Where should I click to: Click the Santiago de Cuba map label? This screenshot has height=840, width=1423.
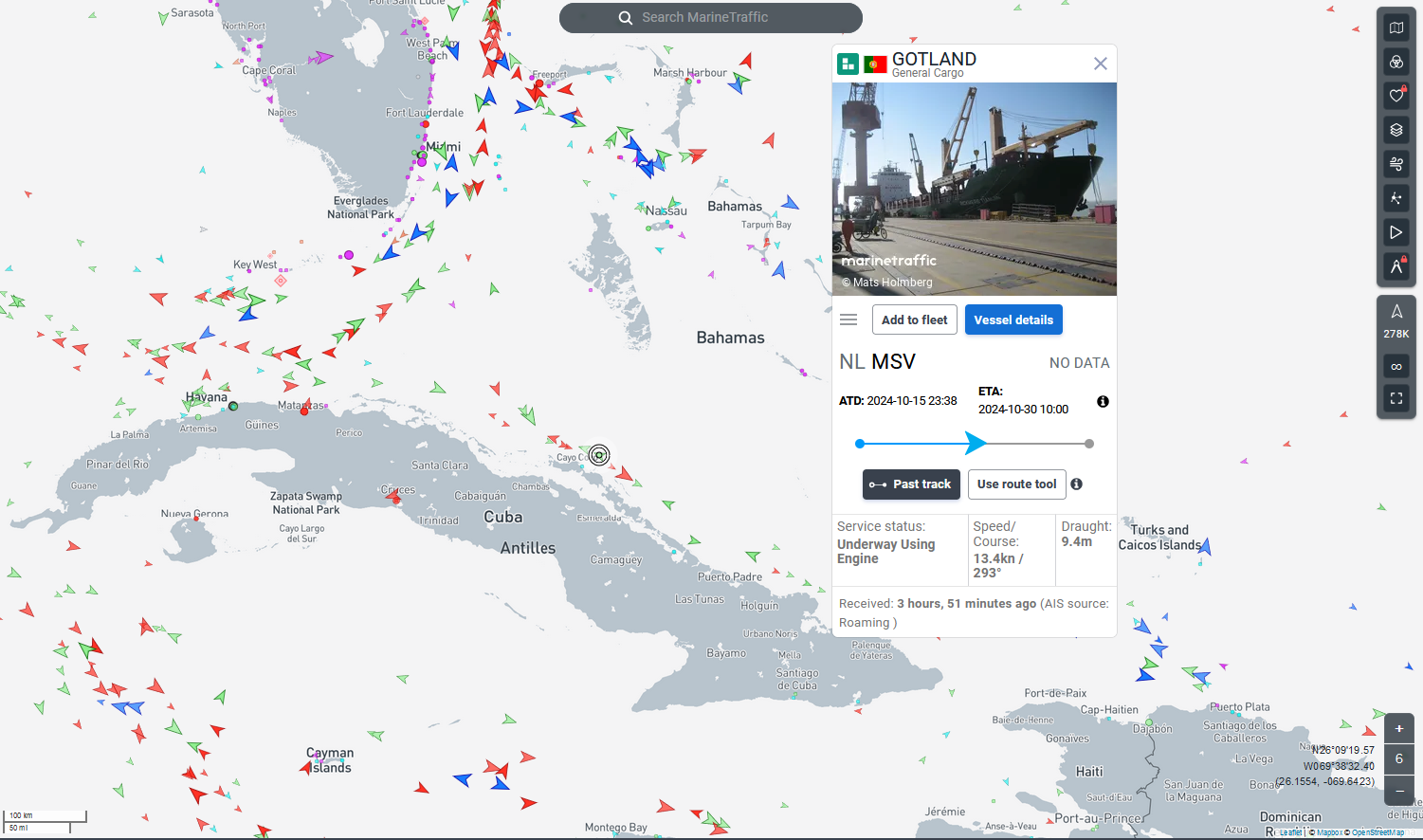pos(797,679)
